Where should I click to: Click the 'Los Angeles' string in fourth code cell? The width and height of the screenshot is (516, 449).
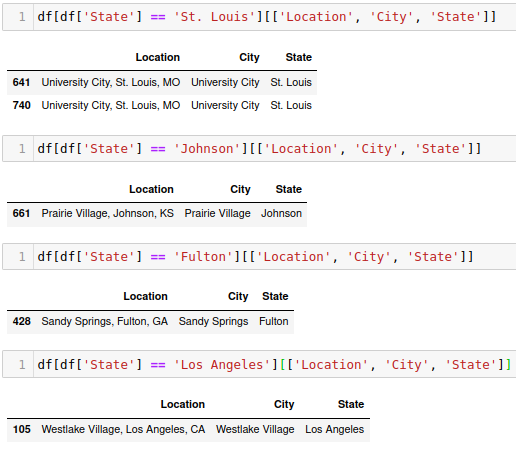(222, 365)
